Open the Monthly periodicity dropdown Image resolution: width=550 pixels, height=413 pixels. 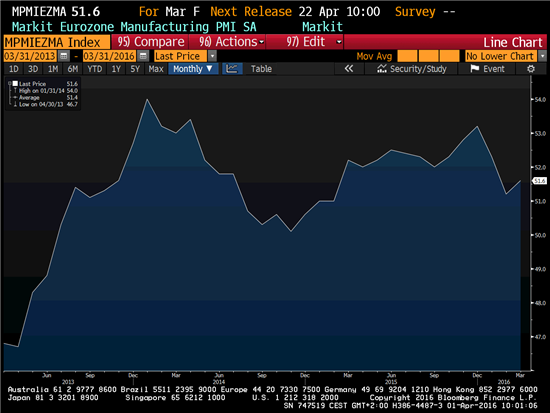(193, 69)
